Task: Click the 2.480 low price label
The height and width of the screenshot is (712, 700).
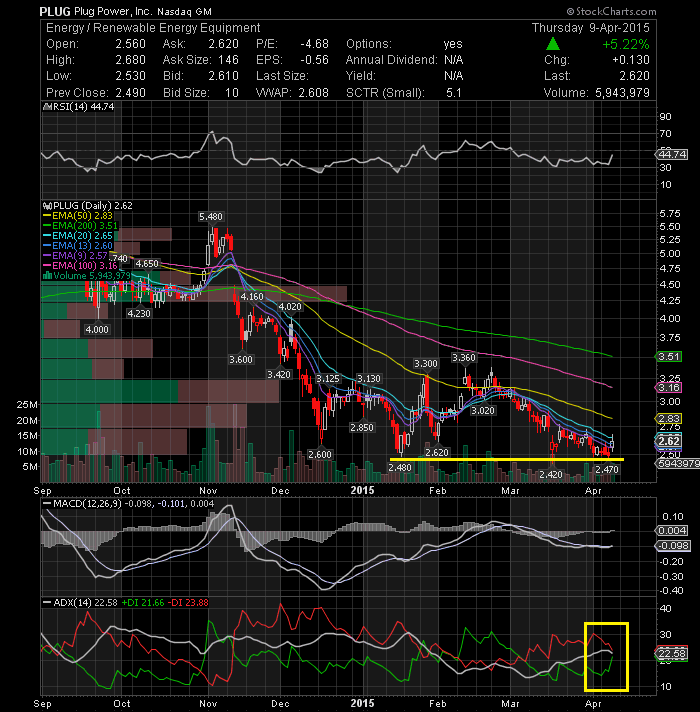Action: click(400, 468)
